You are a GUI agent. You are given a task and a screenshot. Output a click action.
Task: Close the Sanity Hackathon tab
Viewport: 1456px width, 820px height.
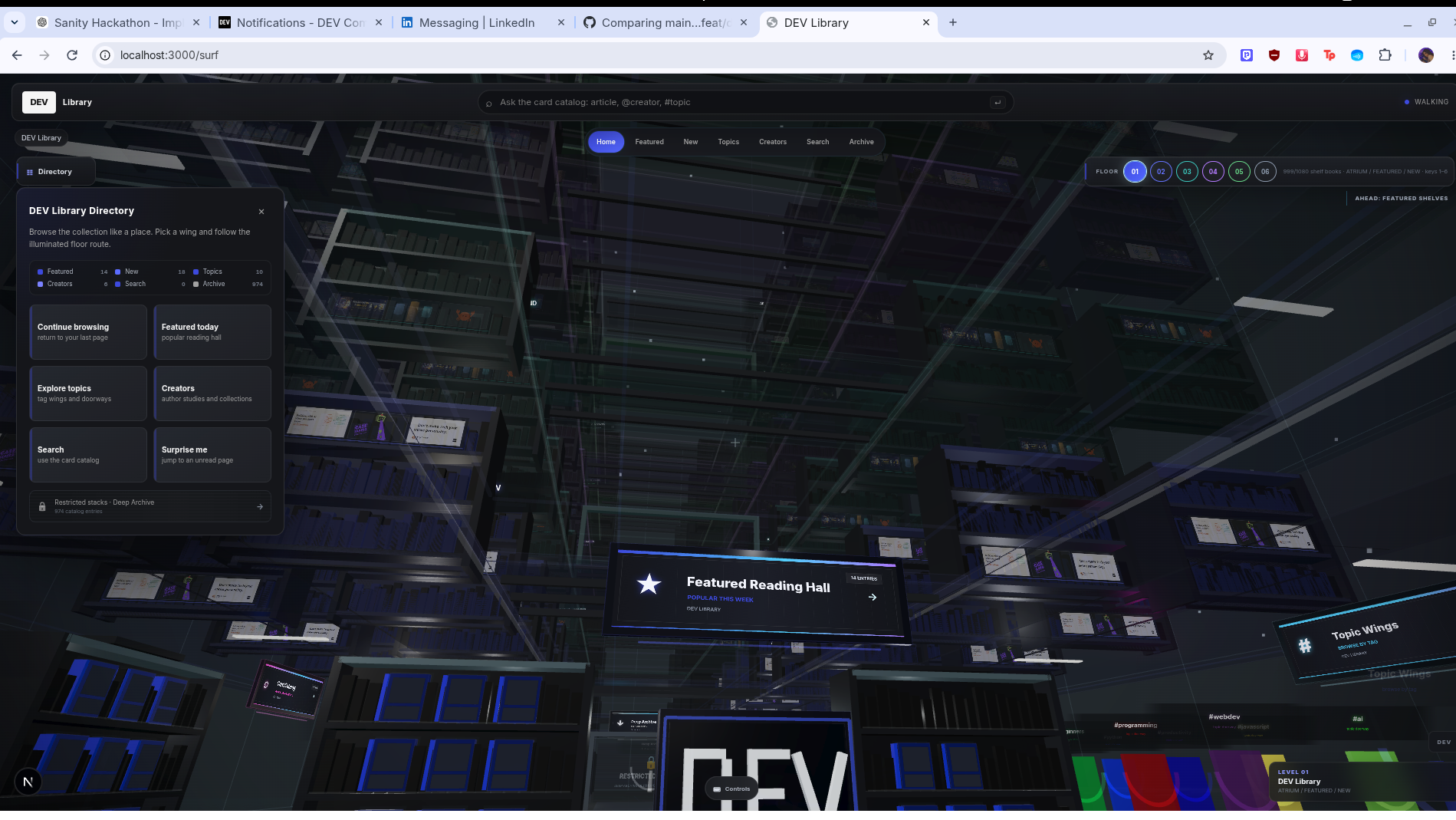[x=196, y=22]
